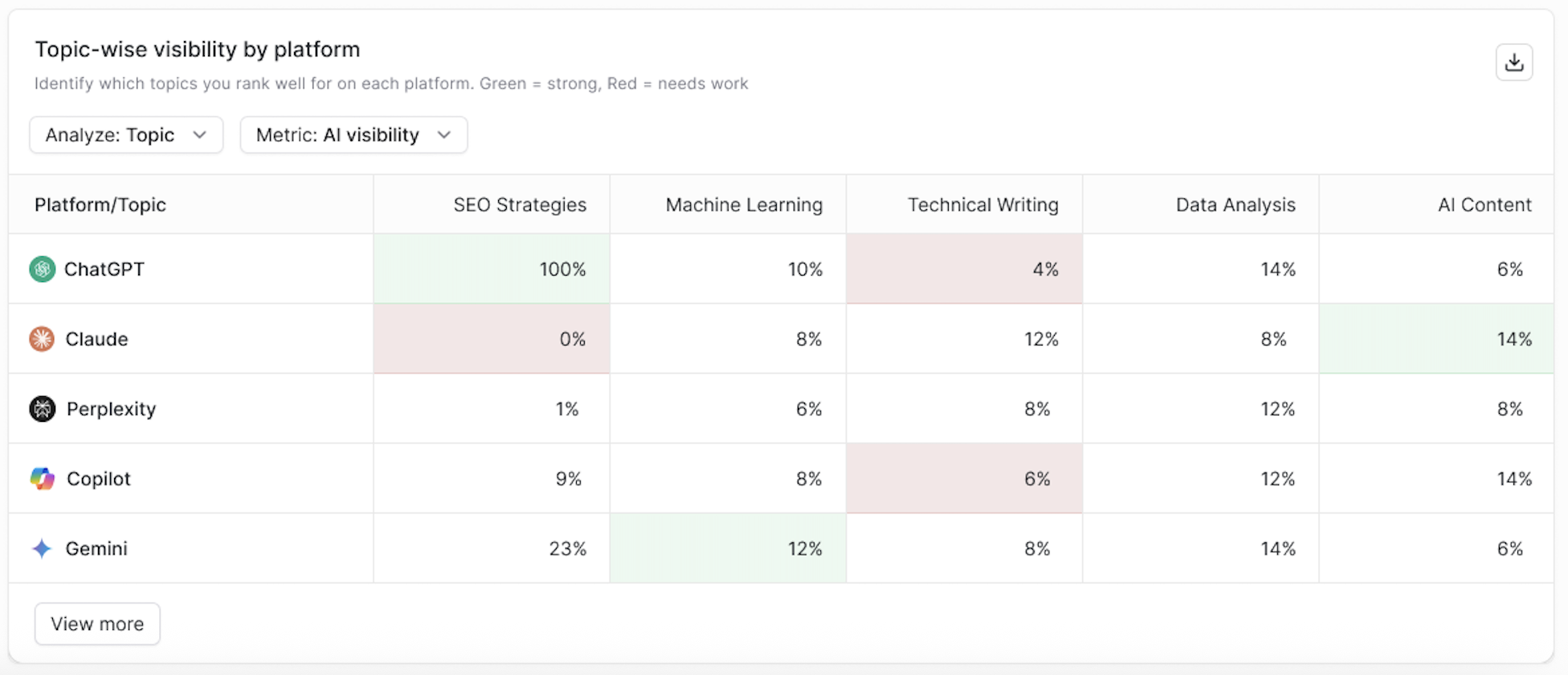Image resolution: width=1568 pixels, height=675 pixels.
Task: Click the Copilot platform icon
Action: coord(43,479)
